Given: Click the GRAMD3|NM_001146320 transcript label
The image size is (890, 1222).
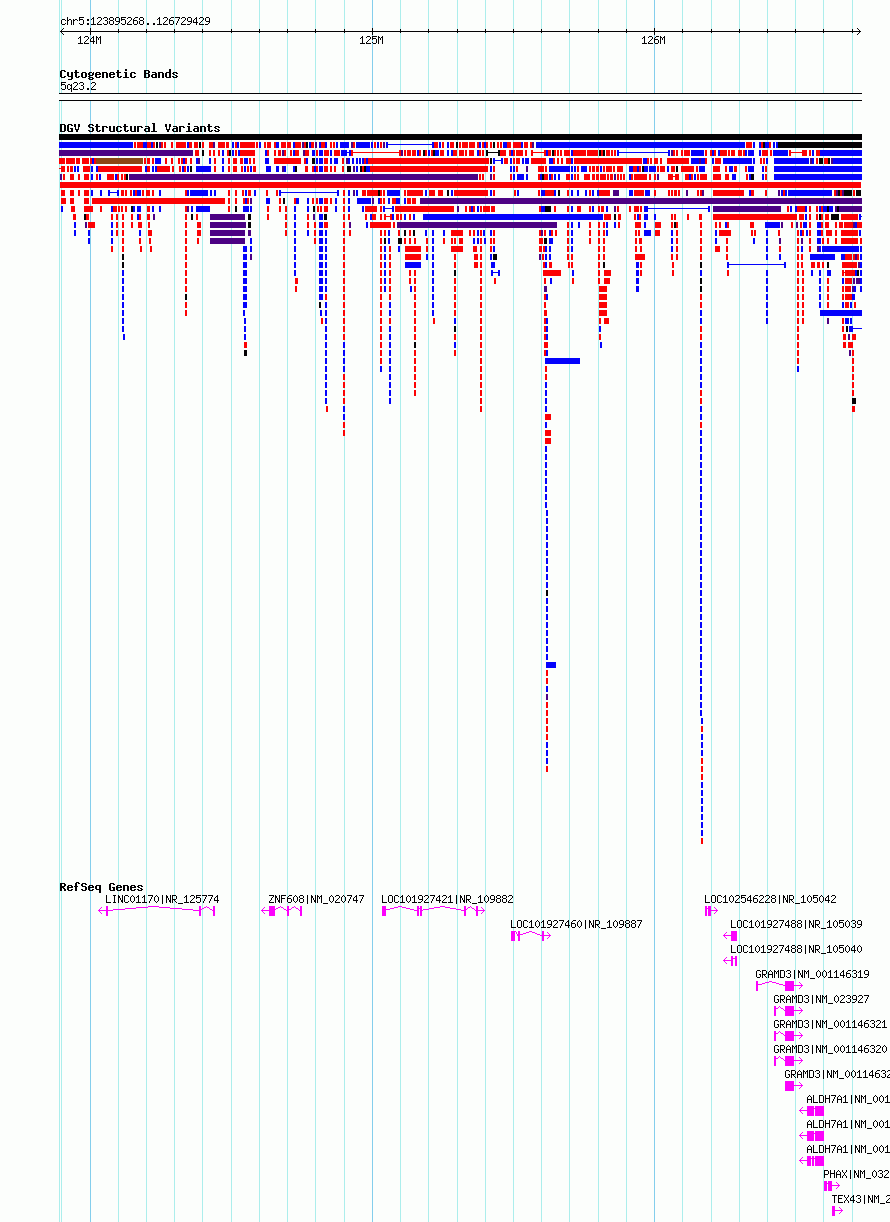Looking at the screenshot, I should (830, 1049).
